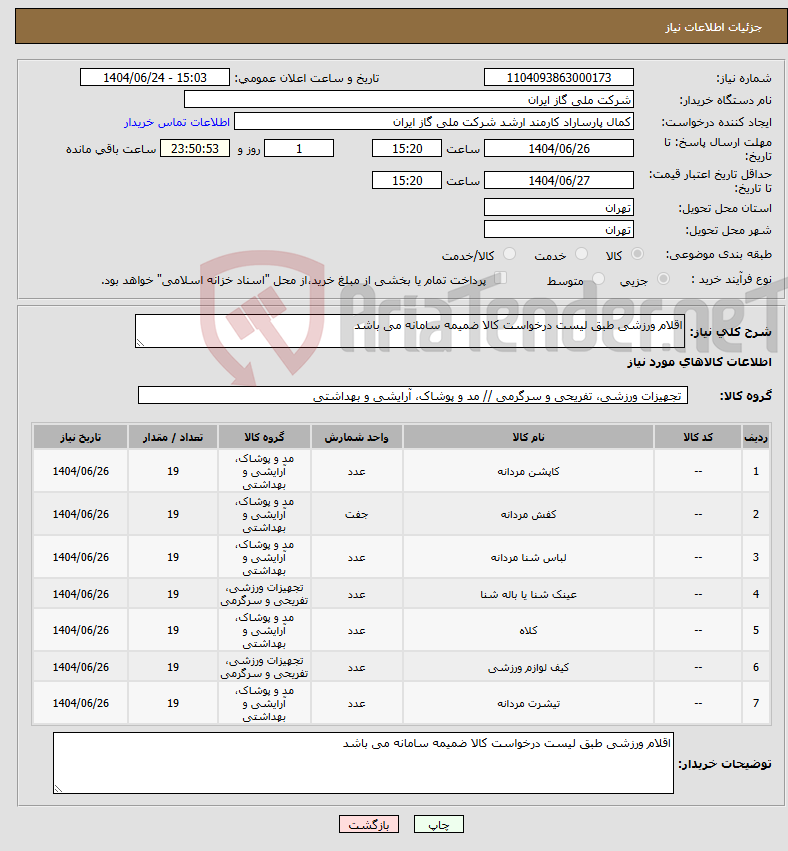Image resolution: width=788 pixels, height=851 pixels.
Task: Click the buyer organization name field
Action: (409, 100)
